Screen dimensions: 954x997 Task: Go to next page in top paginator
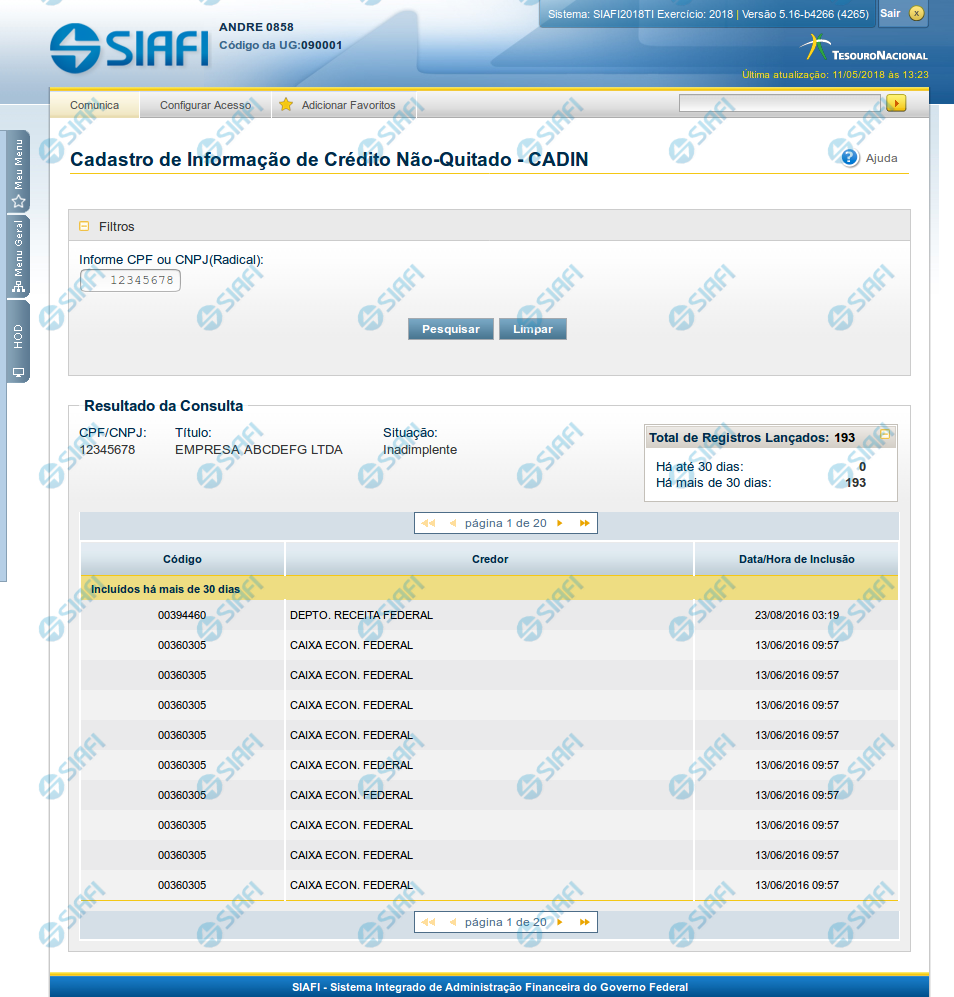(560, 523)
